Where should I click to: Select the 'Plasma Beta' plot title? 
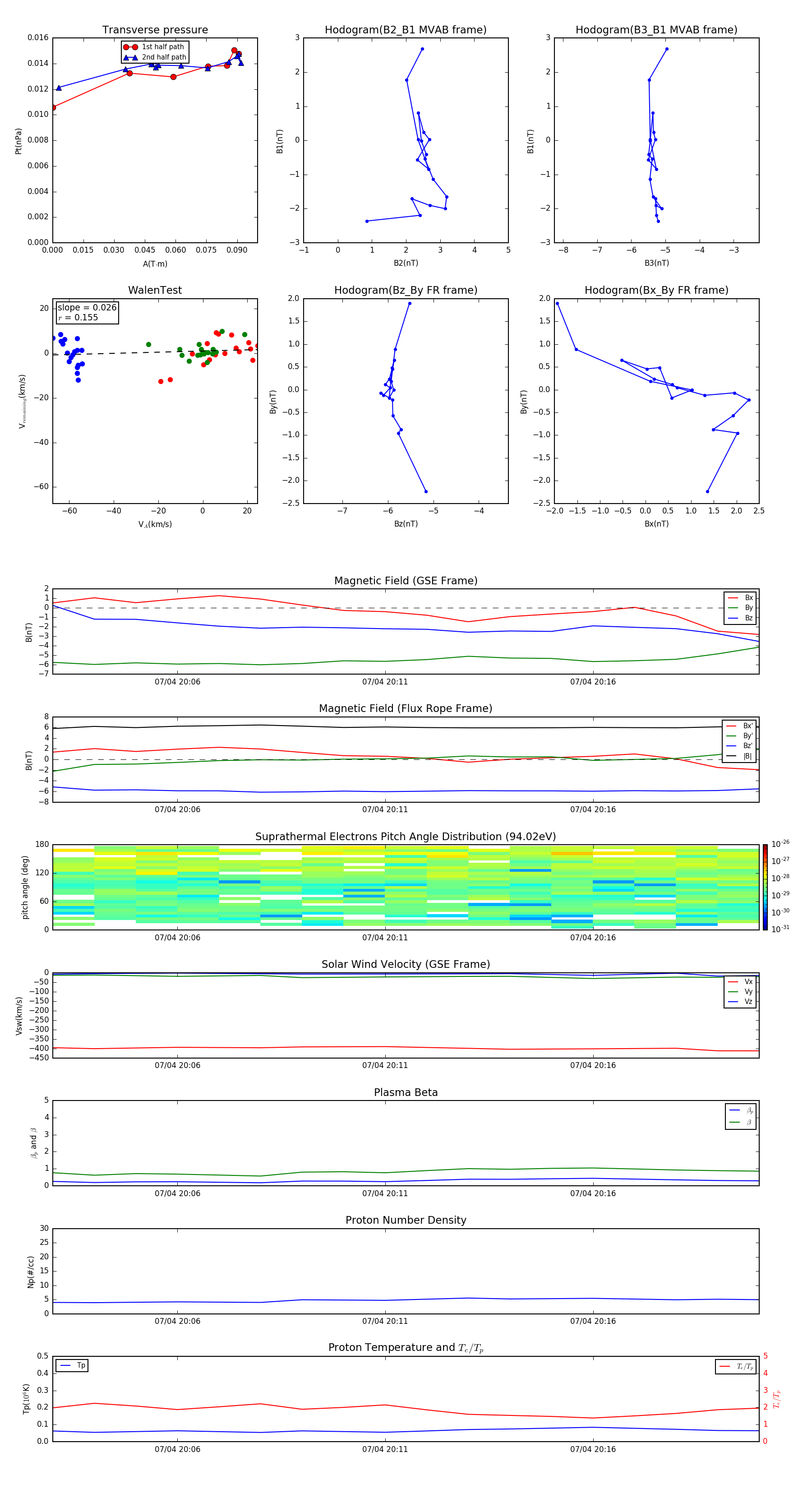[x=406, y=1093]
